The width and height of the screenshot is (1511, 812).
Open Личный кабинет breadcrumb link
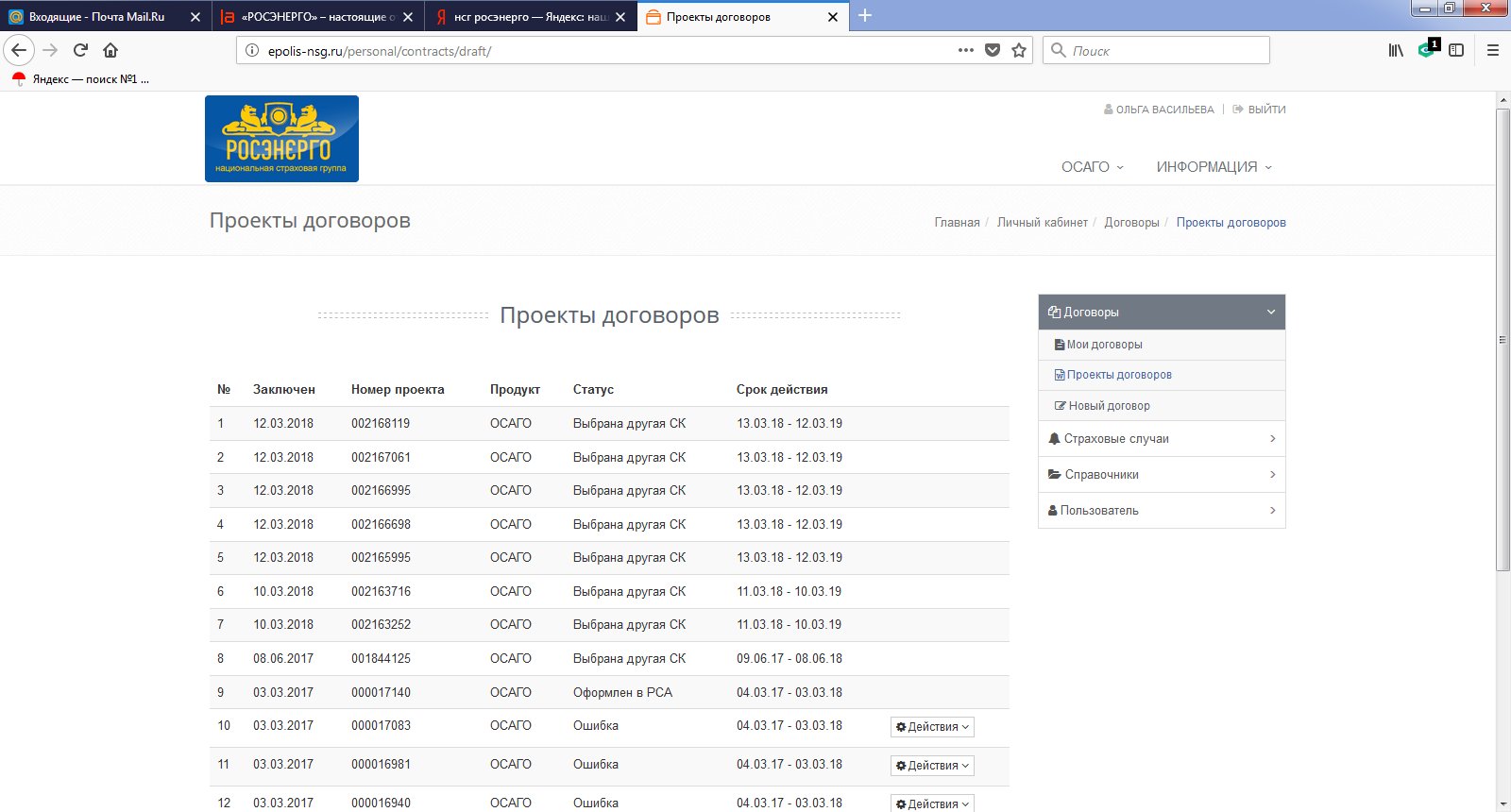[x=1042, y=223]
